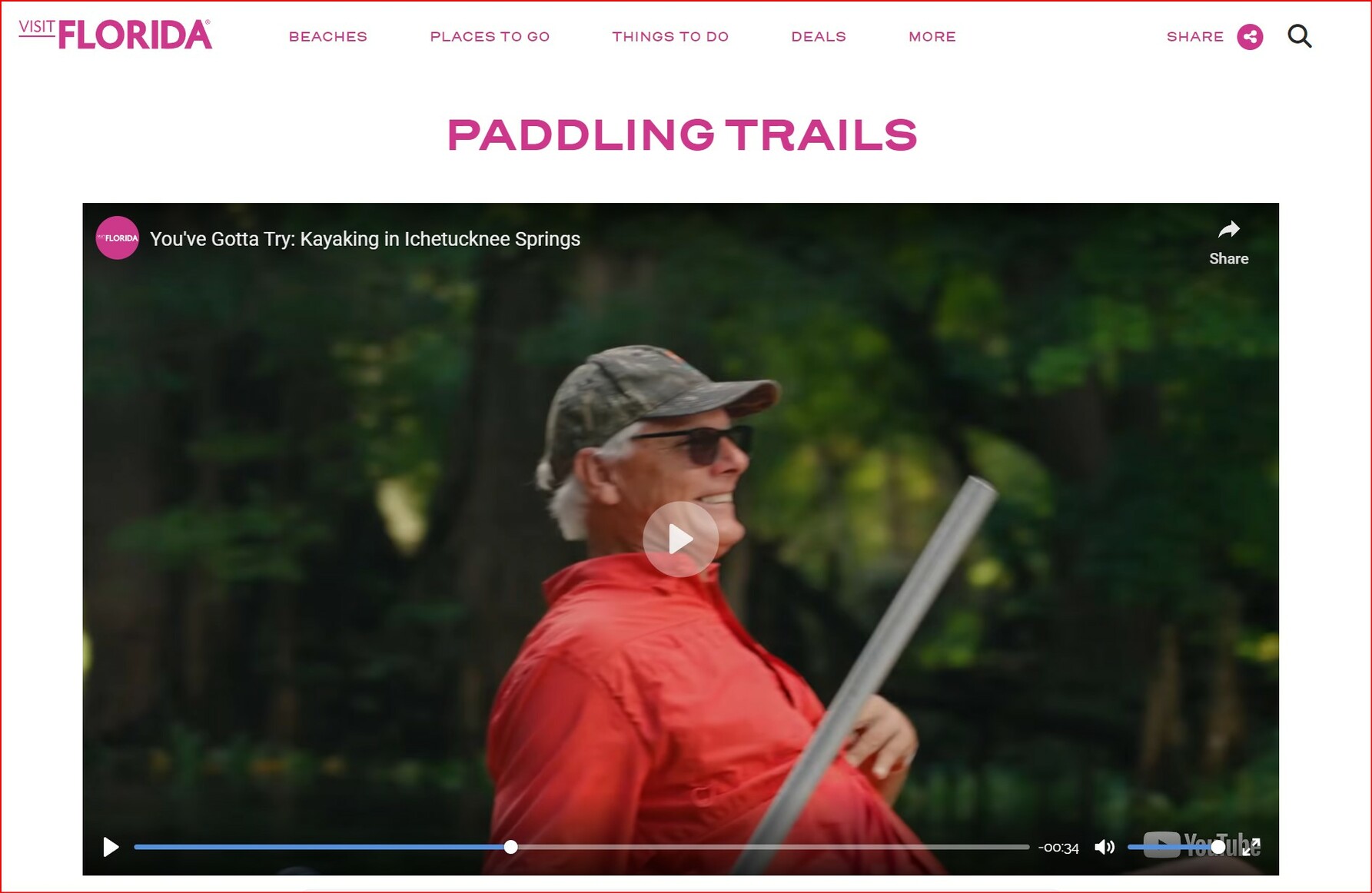Click the video progress bar handle

pos(510,847)
